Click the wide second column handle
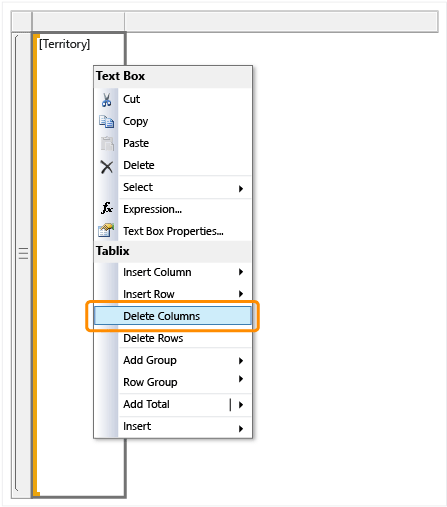 coord(281,21)
